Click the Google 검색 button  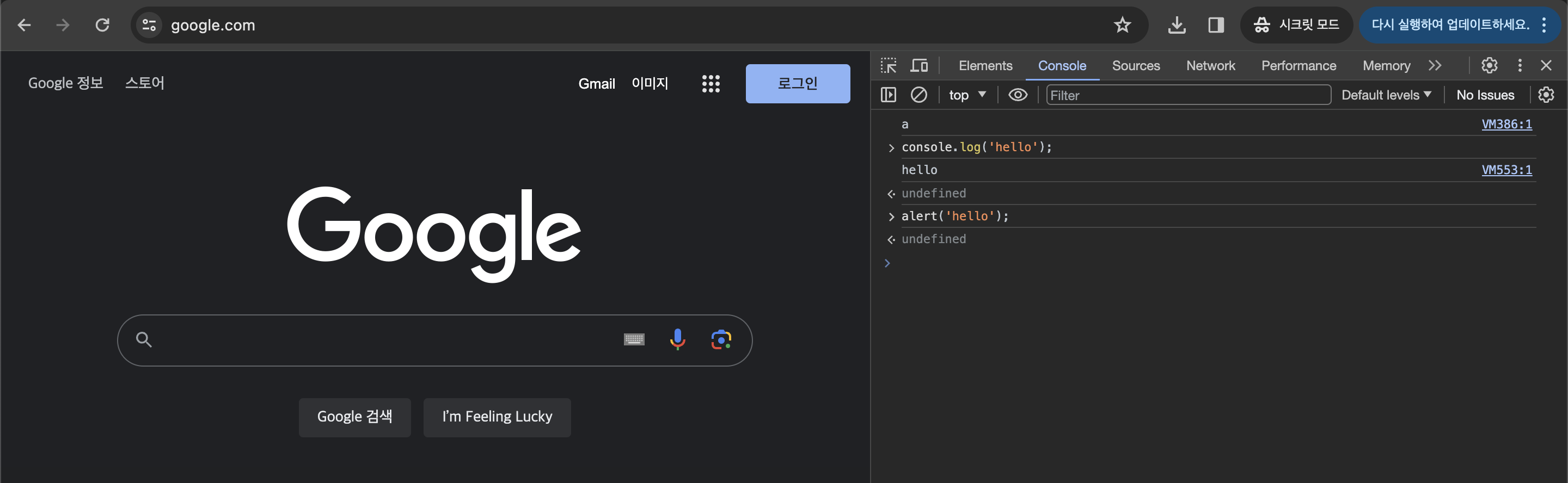(x=355, y=417)
